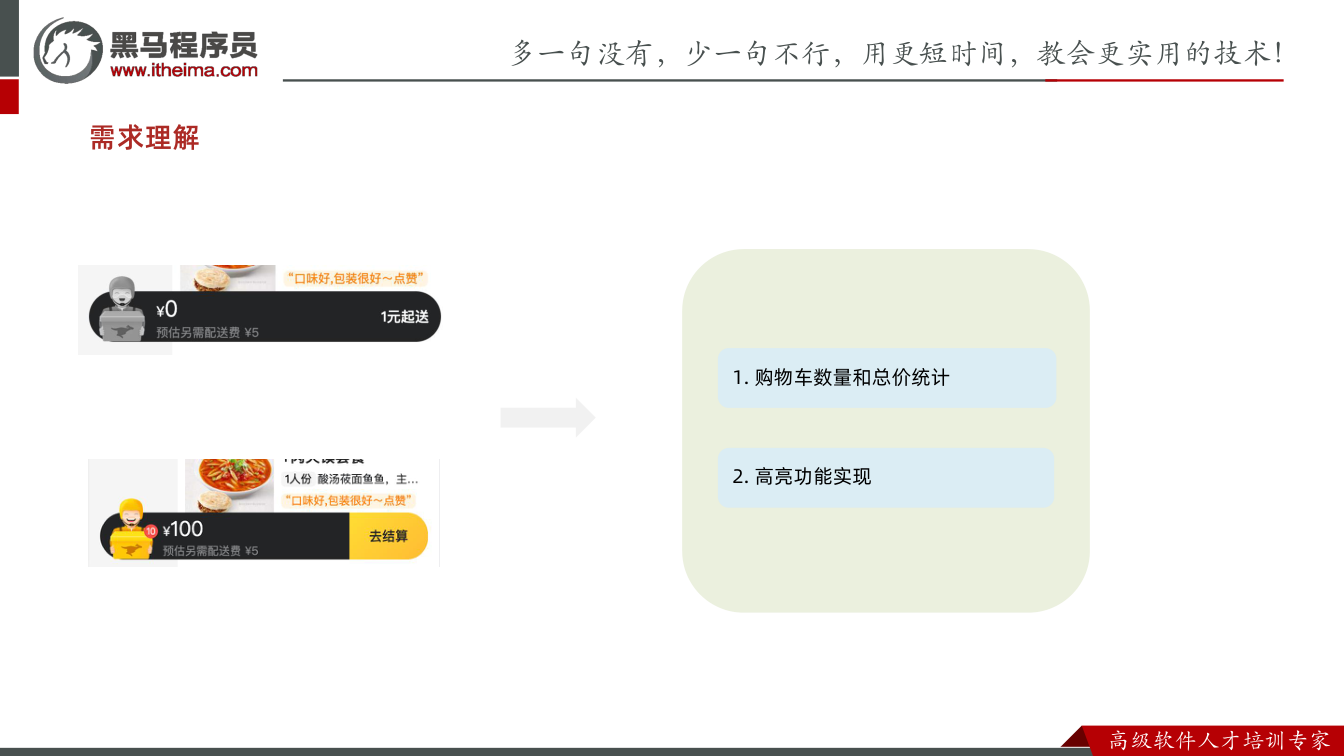Click the ¥0 cart total
Viewport: 1344px width, 756px height.
167,310
